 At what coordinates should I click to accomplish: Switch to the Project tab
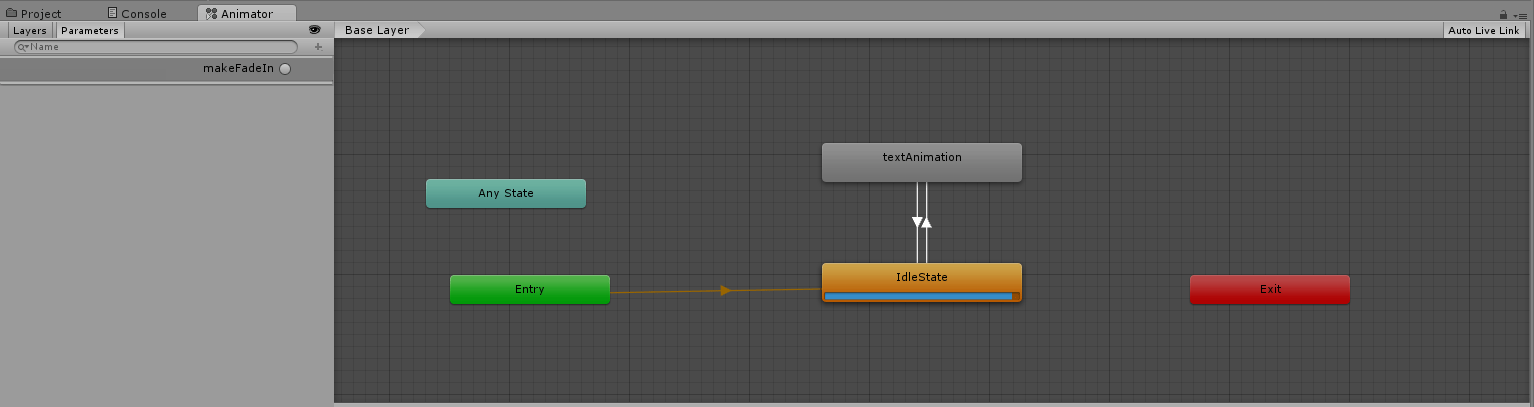click(35, 14)
